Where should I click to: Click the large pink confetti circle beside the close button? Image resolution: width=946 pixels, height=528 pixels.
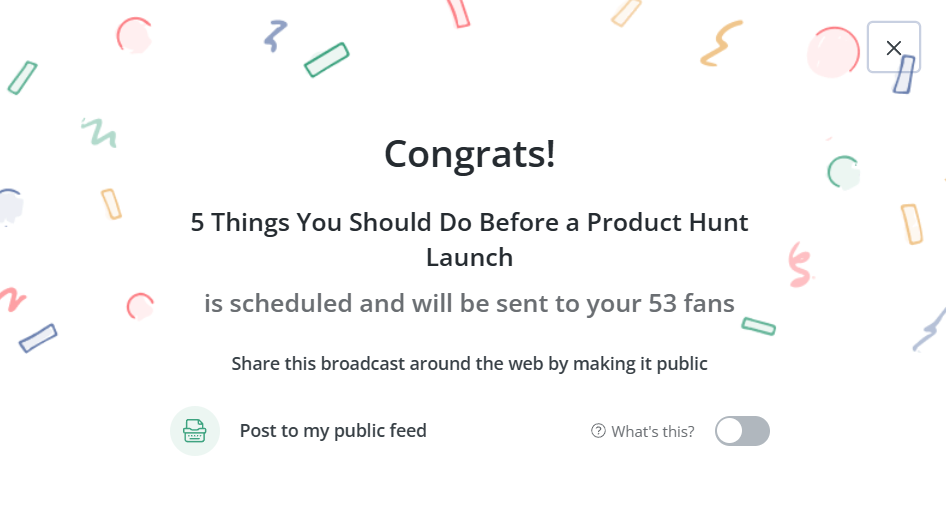click(833, 51)
